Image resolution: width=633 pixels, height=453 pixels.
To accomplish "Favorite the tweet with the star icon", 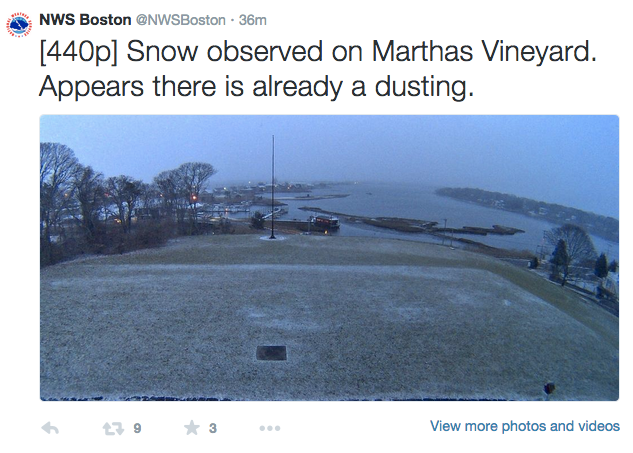I will (x=192, y=428).
